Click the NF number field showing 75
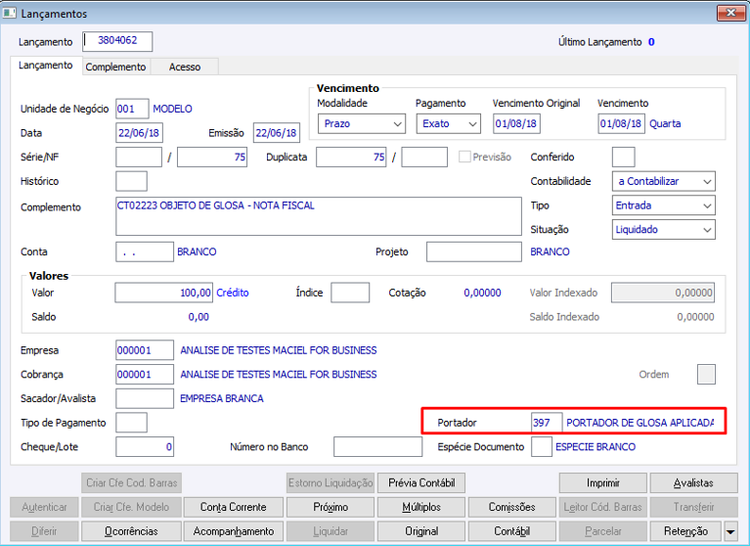Screen dimensions: 750x546 (x=212, y=157)
